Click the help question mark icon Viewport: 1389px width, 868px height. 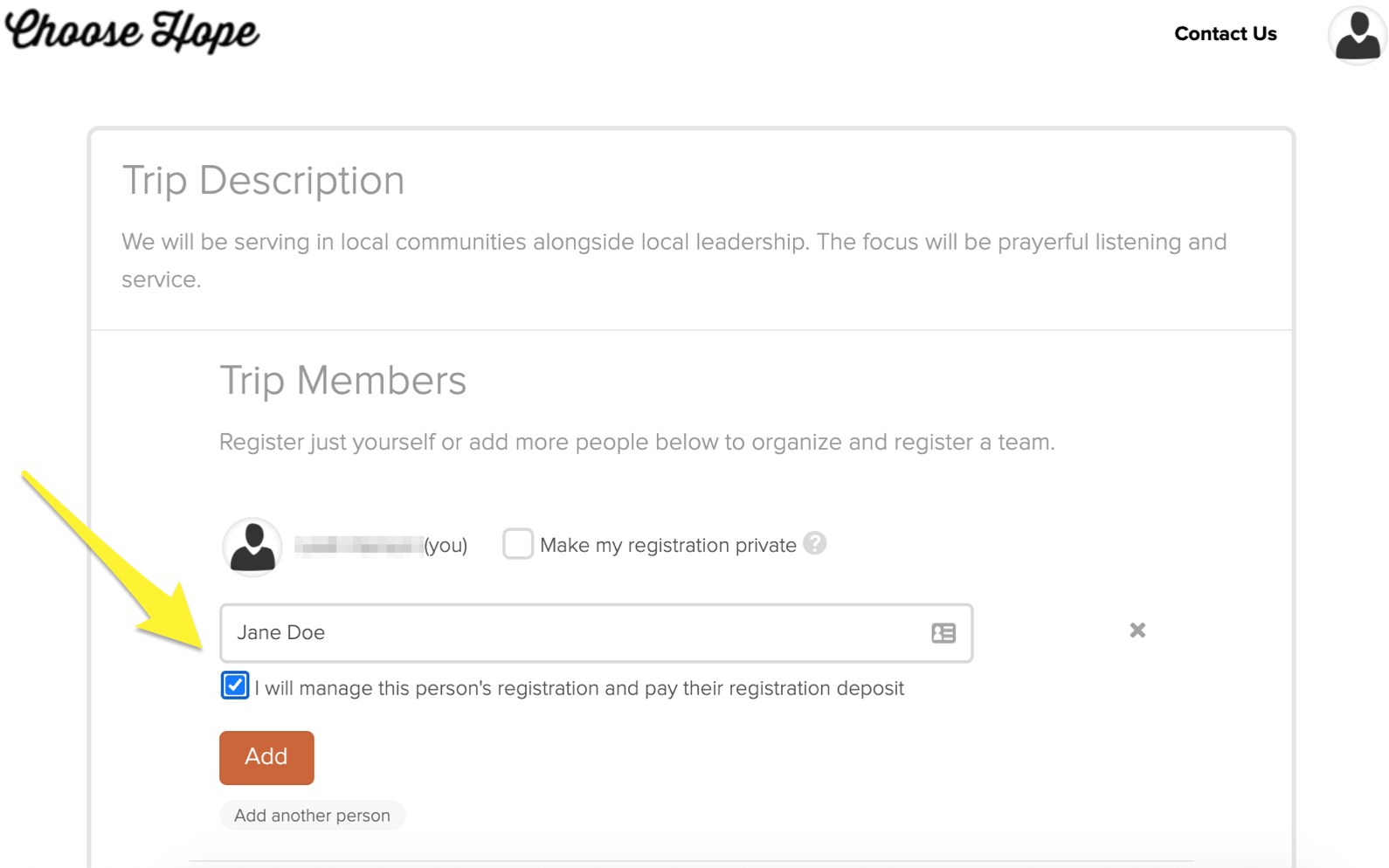click(815, 544)
